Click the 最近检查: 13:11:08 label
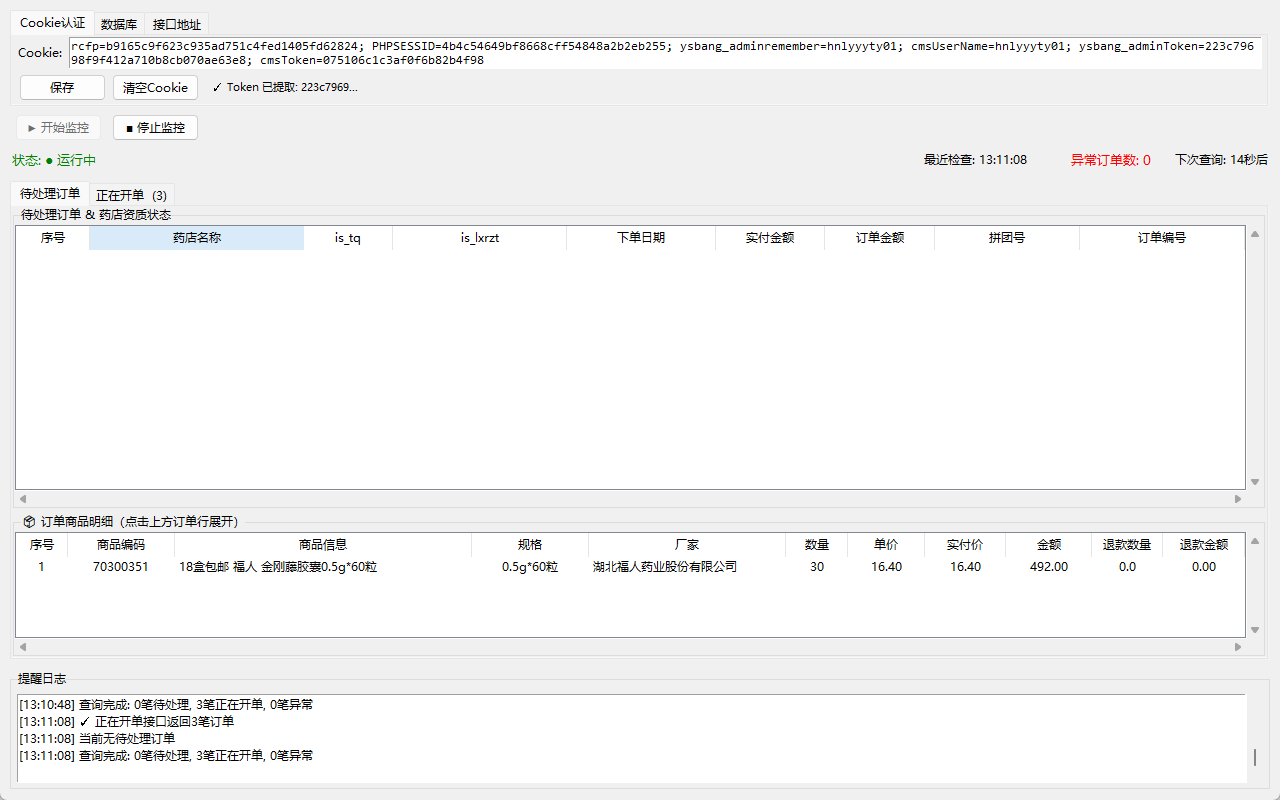Image resolution: width=1280 pixels, height=800 pixels. 975,160
